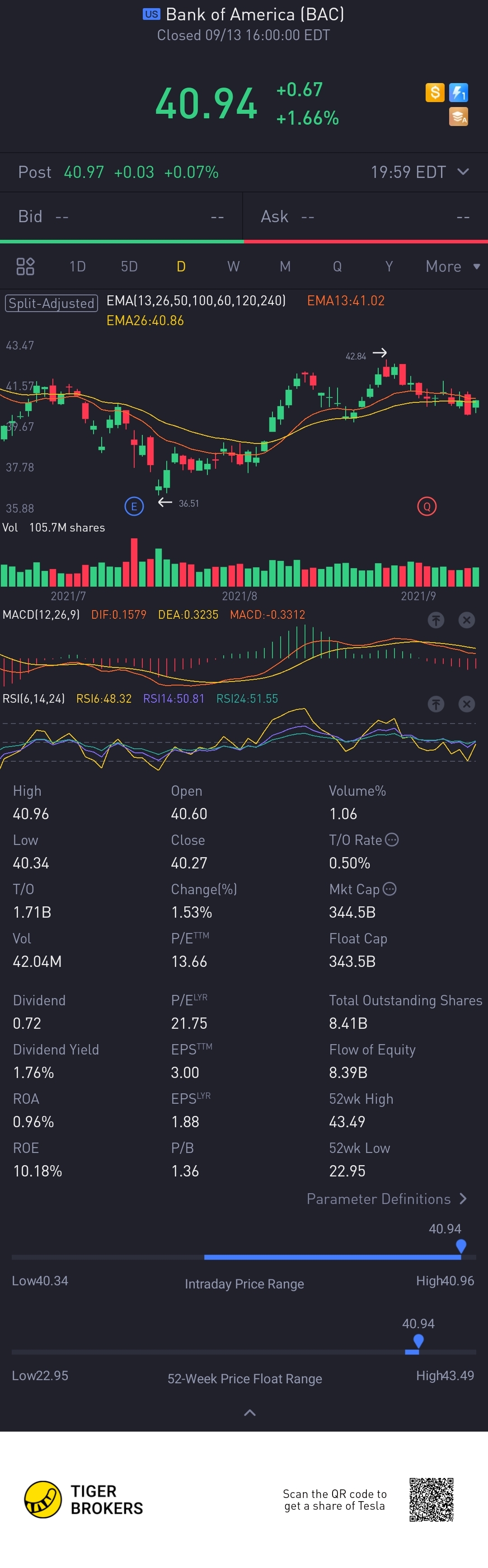Tap the Bid quote panel
Screen dimensions: 488x1568
click(x=121, y=216)
